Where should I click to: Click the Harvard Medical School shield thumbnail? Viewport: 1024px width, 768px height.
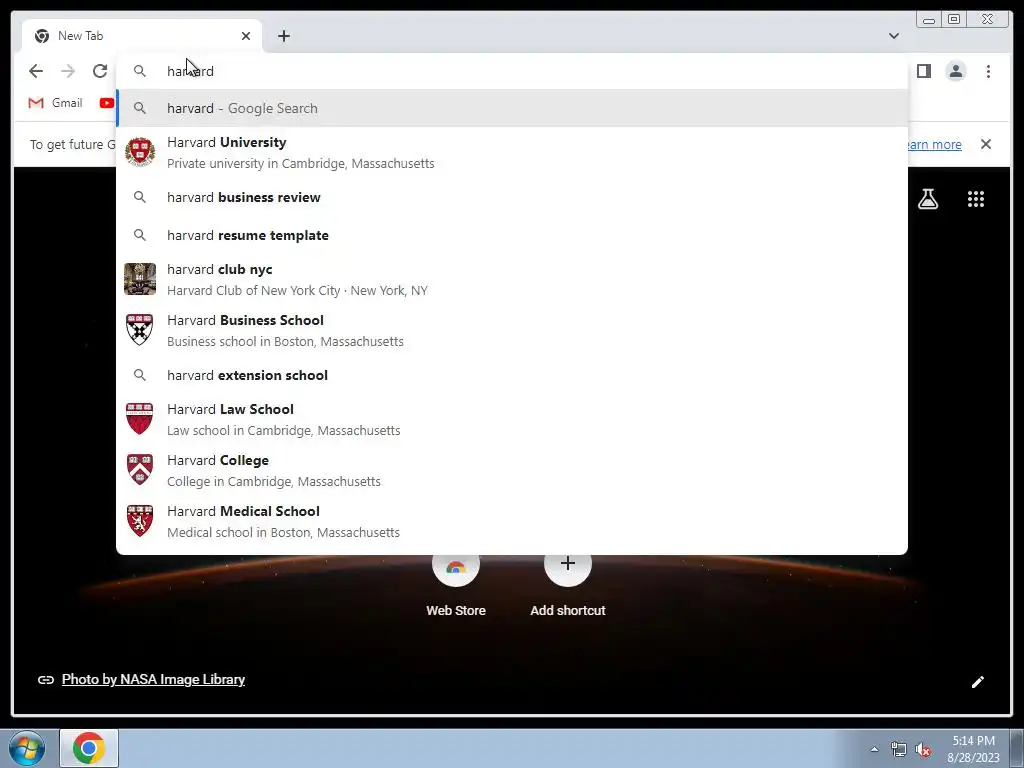pyautogui.click(x=140, y=520)
